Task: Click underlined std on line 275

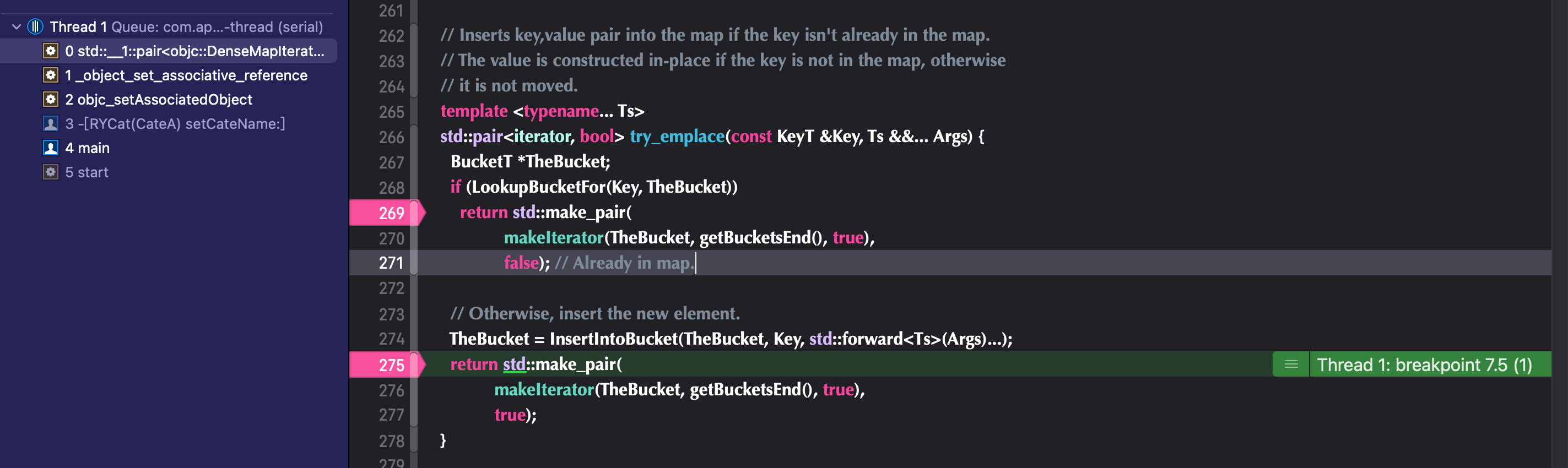Action: point(515,364)
